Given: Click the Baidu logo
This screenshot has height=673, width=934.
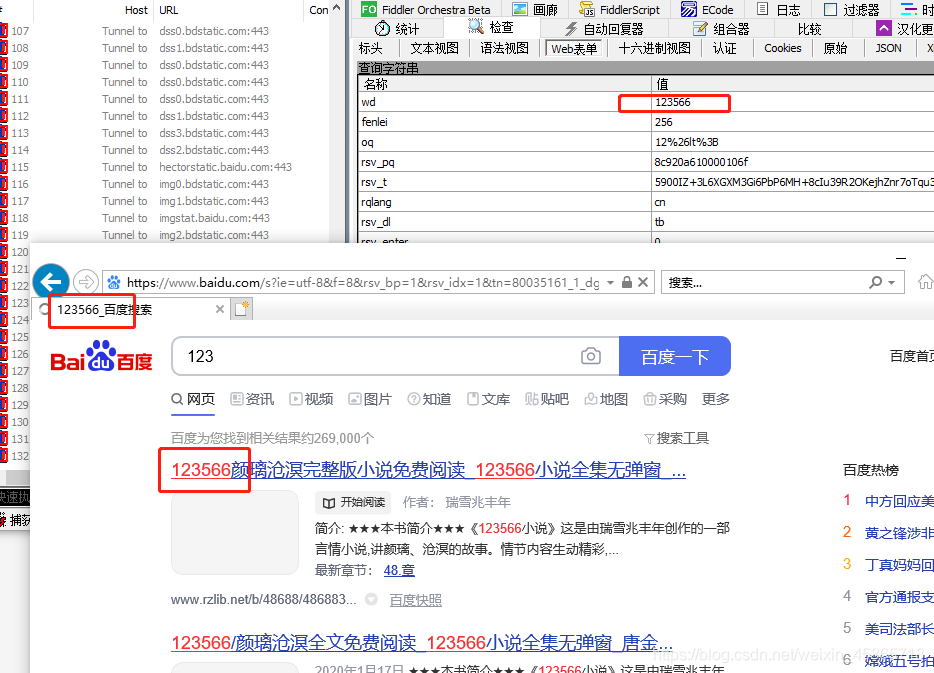Looking at the screenshot, I should tap(101, 356).
